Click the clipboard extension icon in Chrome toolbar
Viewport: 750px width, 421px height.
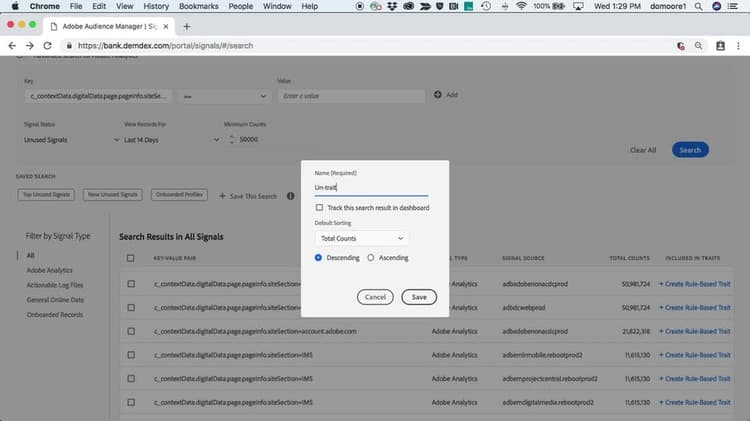[x=720, y=45]
